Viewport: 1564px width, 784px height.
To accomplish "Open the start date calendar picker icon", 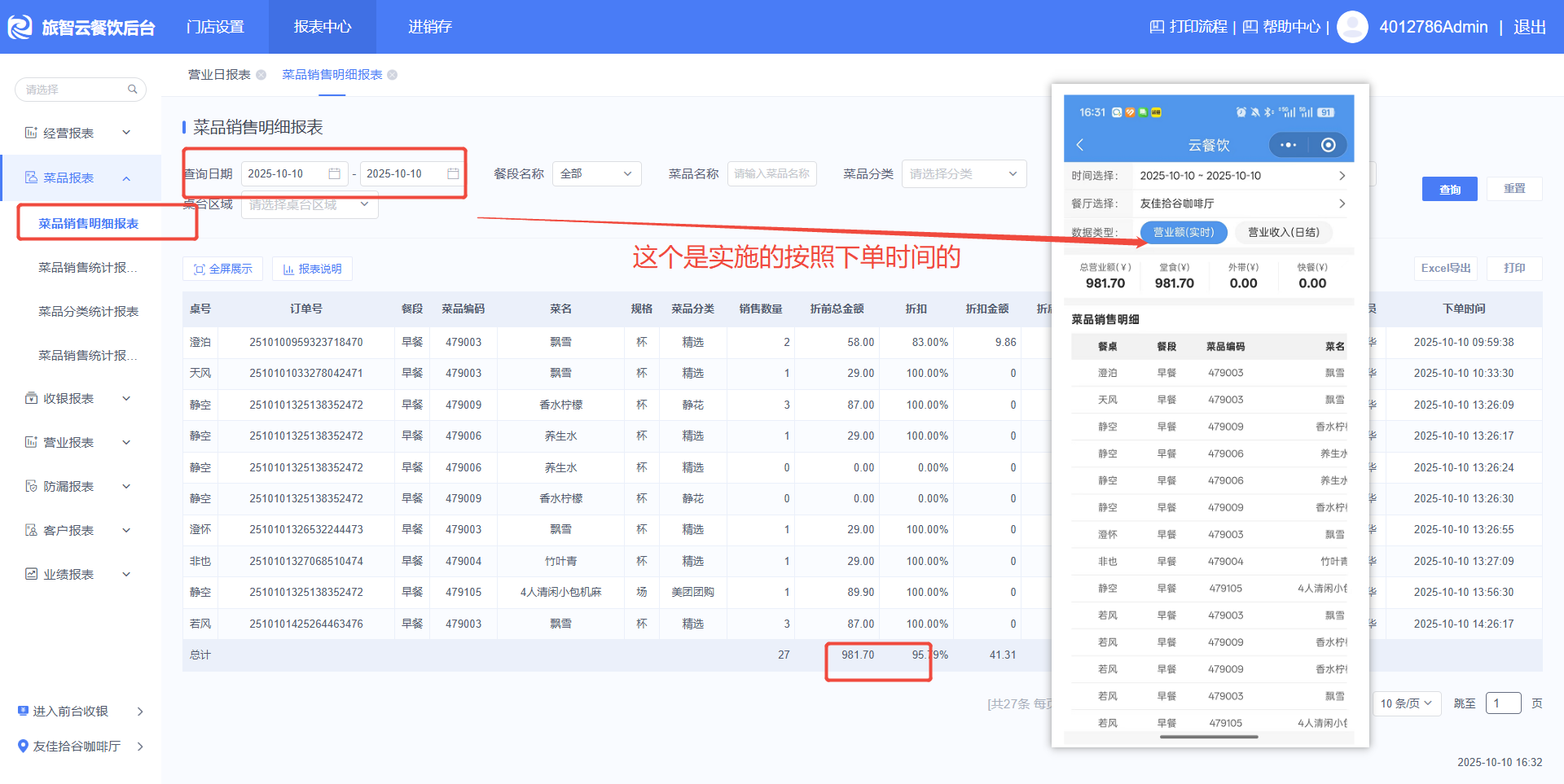I will (x=334, y=173).
